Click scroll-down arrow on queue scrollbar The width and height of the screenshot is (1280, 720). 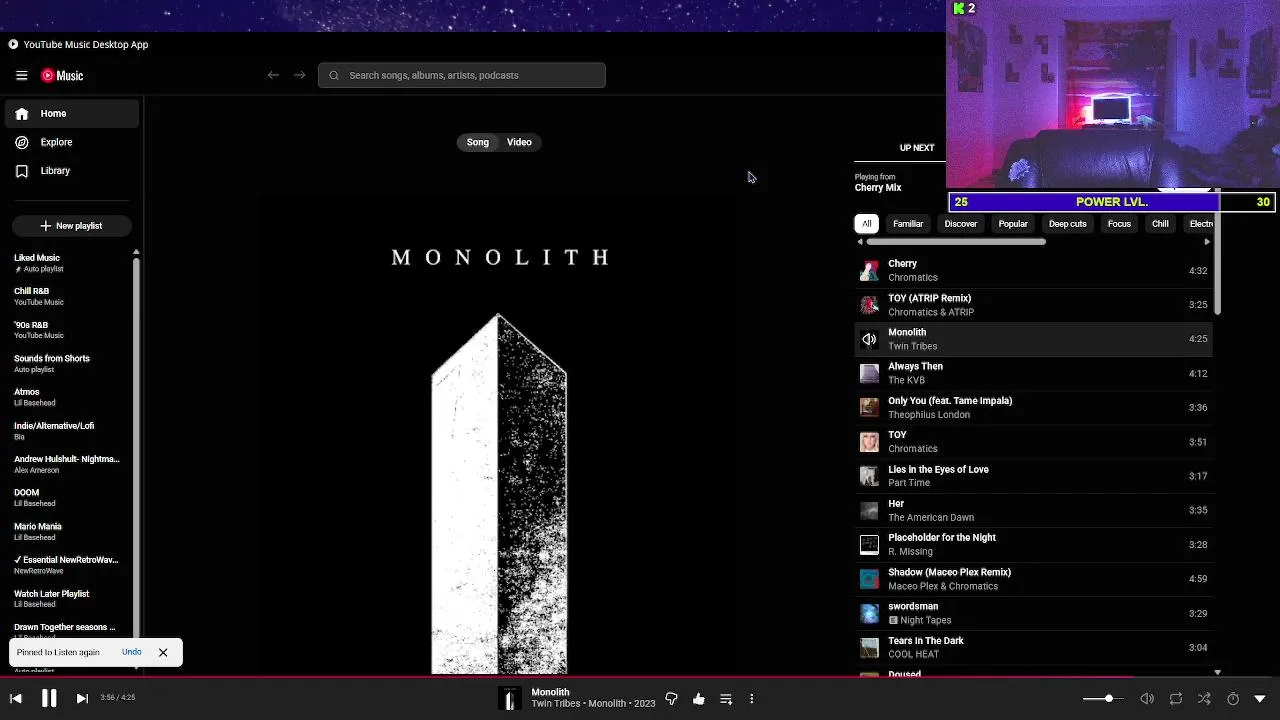pos(1217,673)
